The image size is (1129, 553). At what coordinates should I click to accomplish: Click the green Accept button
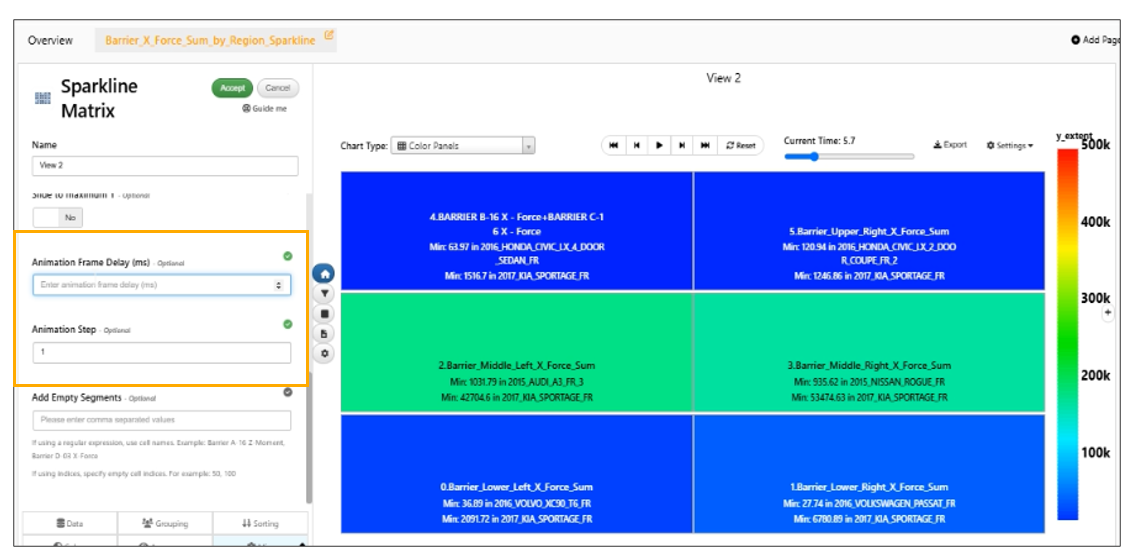pyautogui.click(x=233, y=88)
